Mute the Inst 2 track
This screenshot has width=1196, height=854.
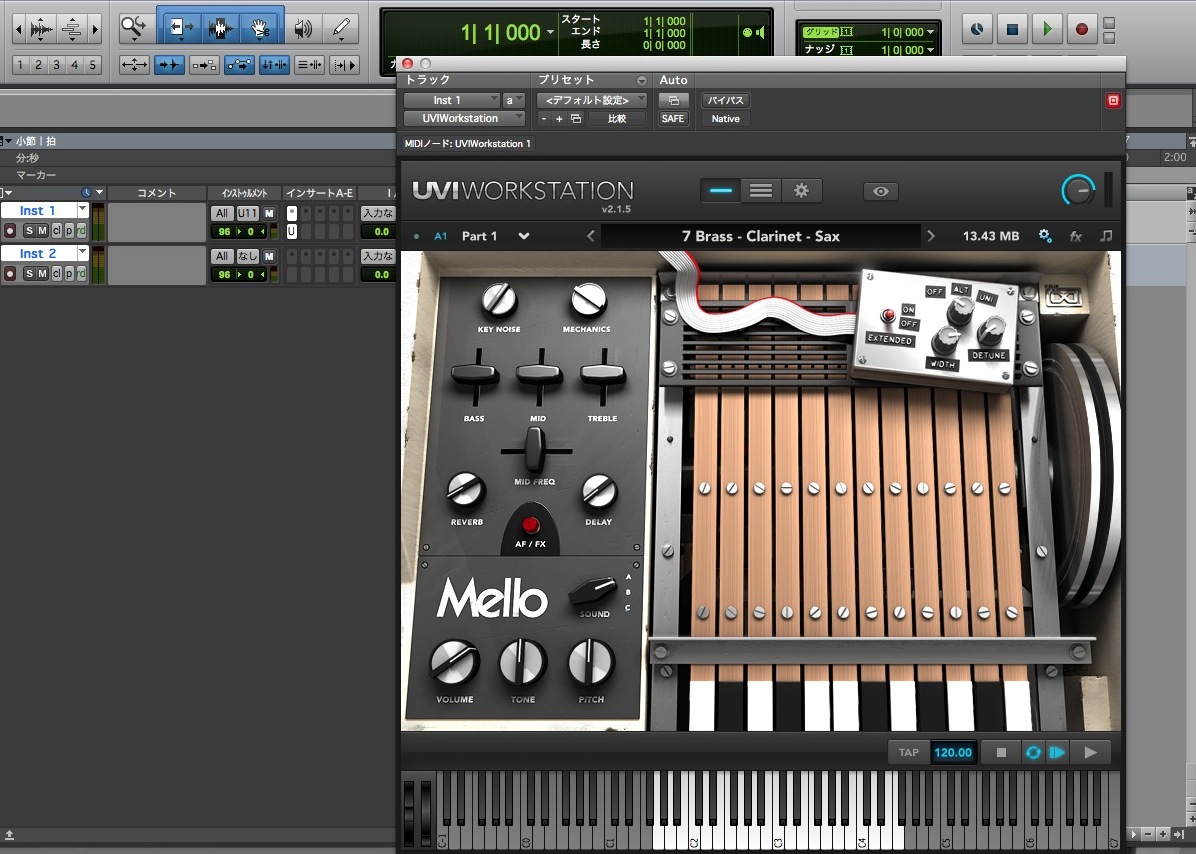coord(43,273)
